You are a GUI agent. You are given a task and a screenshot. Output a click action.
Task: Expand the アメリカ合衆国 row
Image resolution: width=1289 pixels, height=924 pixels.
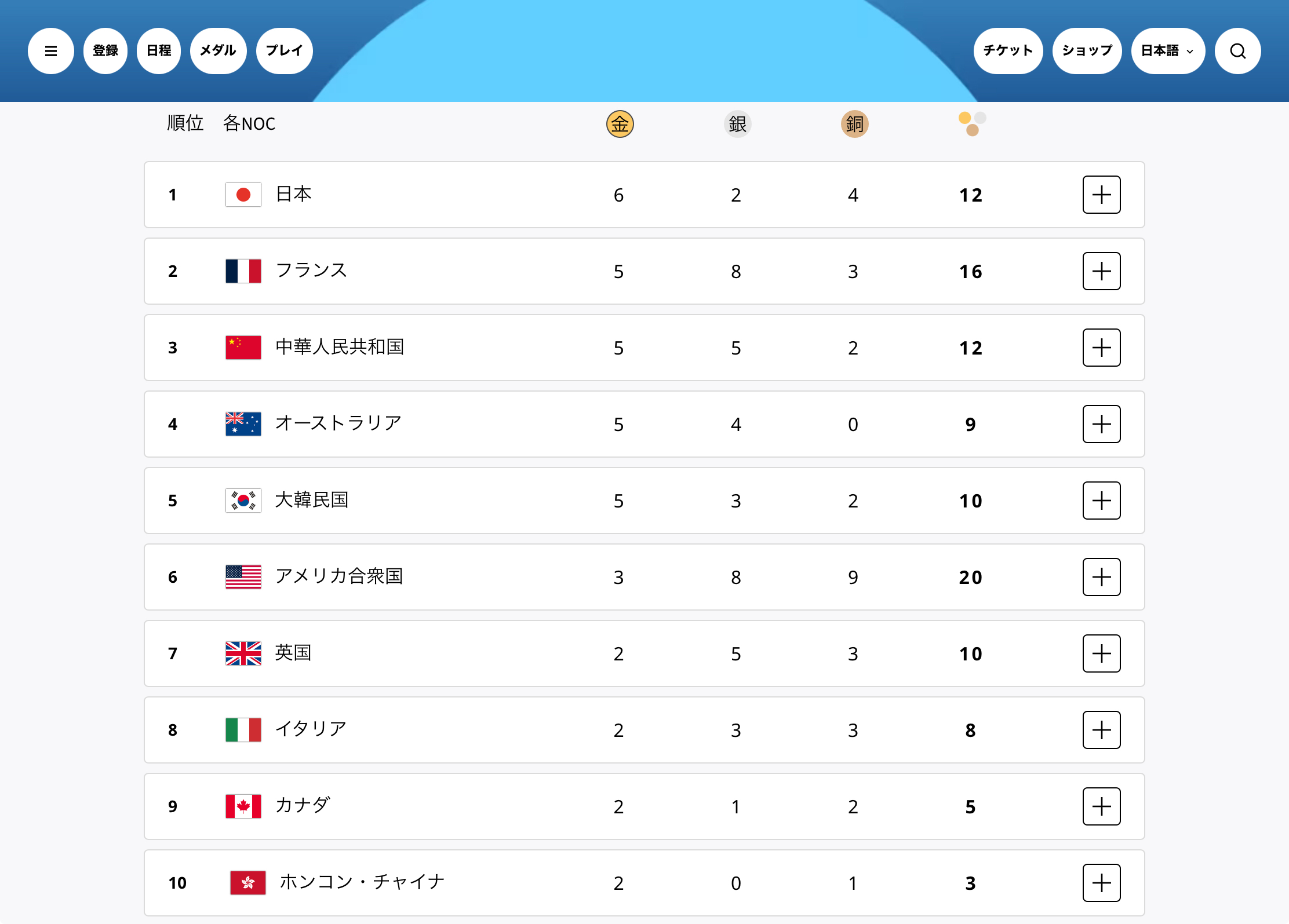[x=1101, y=577]
